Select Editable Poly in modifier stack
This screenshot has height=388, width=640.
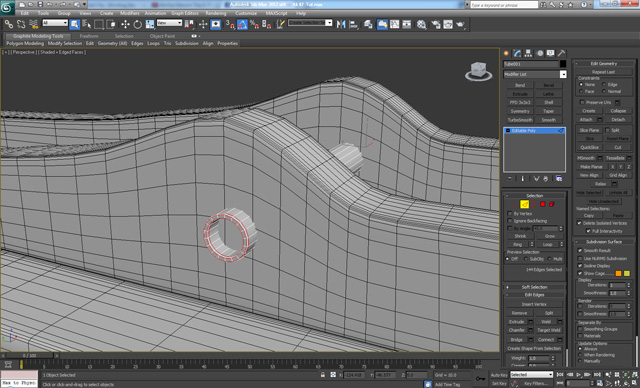click(x=534, y=131)
